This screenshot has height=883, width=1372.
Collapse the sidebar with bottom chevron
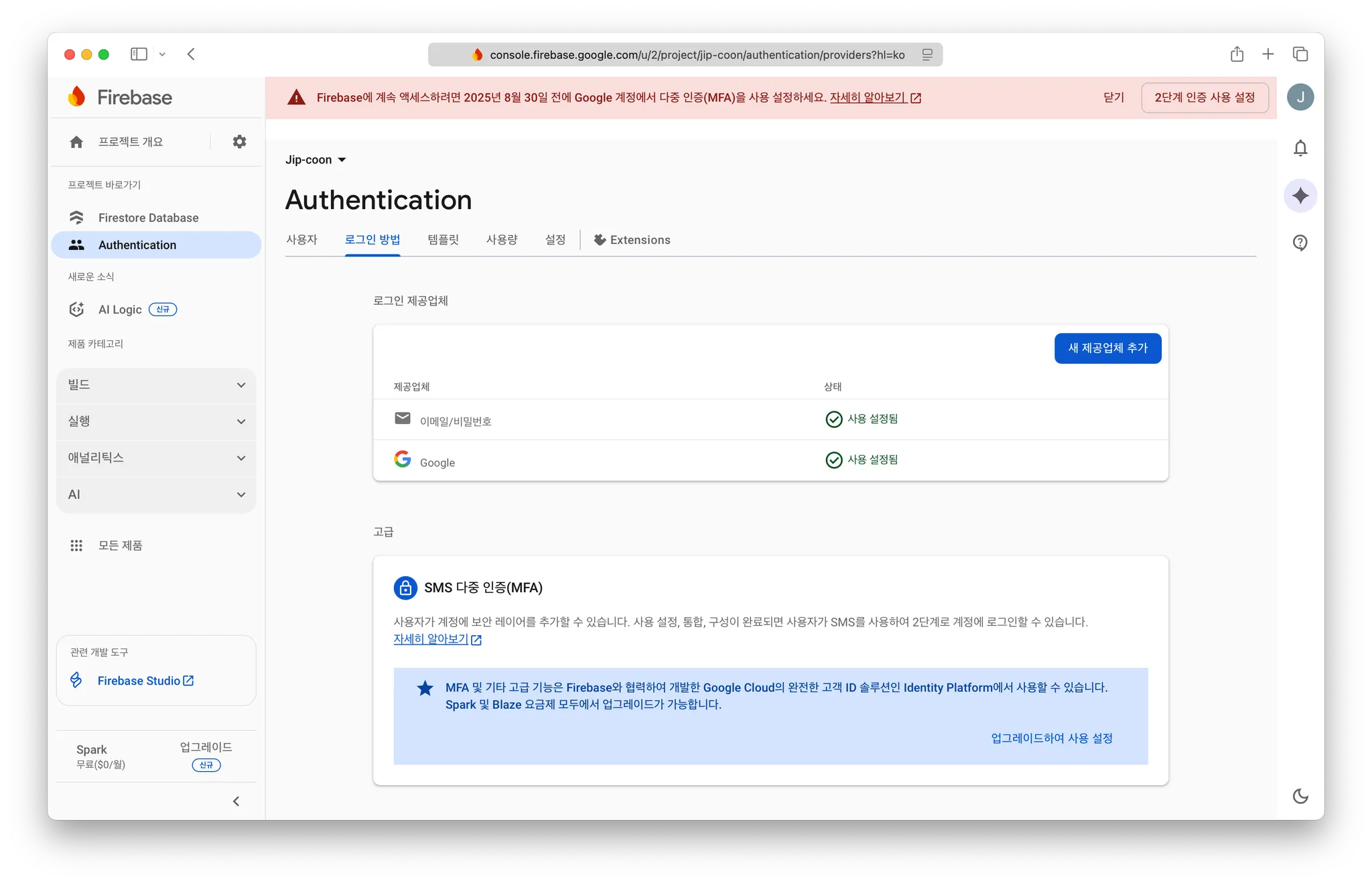[x=236, y=801]
